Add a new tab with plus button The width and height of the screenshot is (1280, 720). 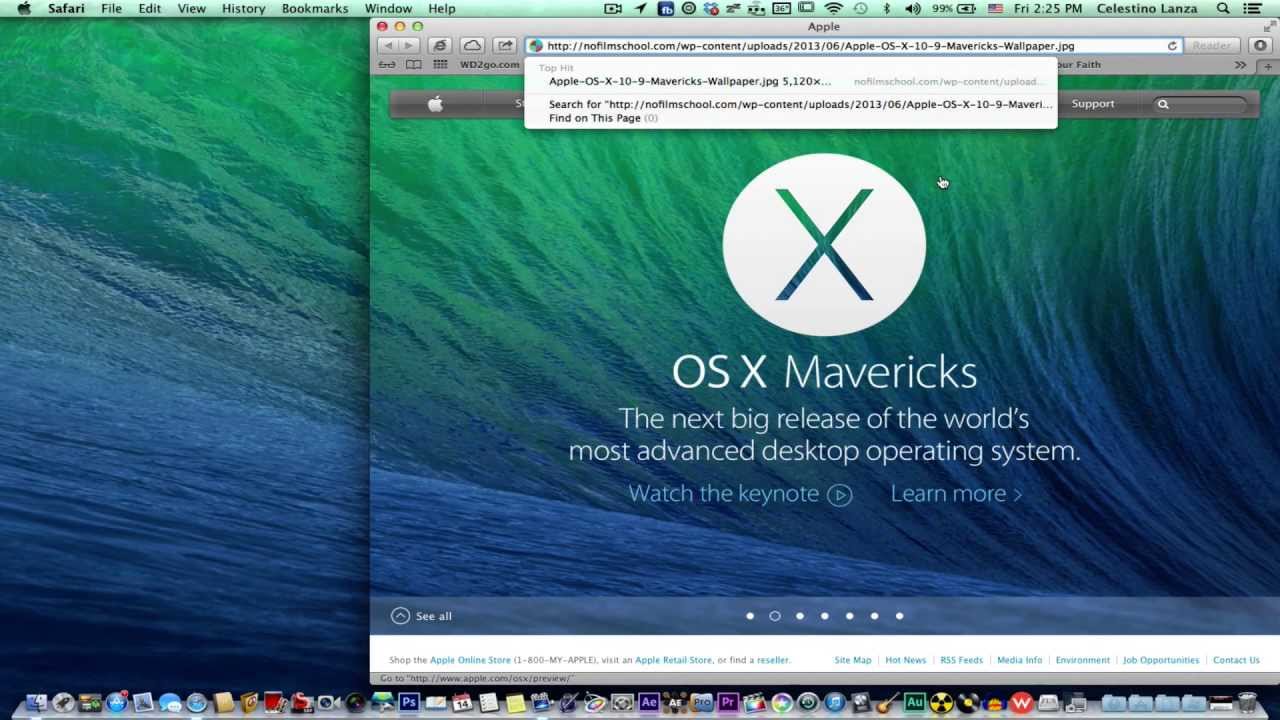1268,65
